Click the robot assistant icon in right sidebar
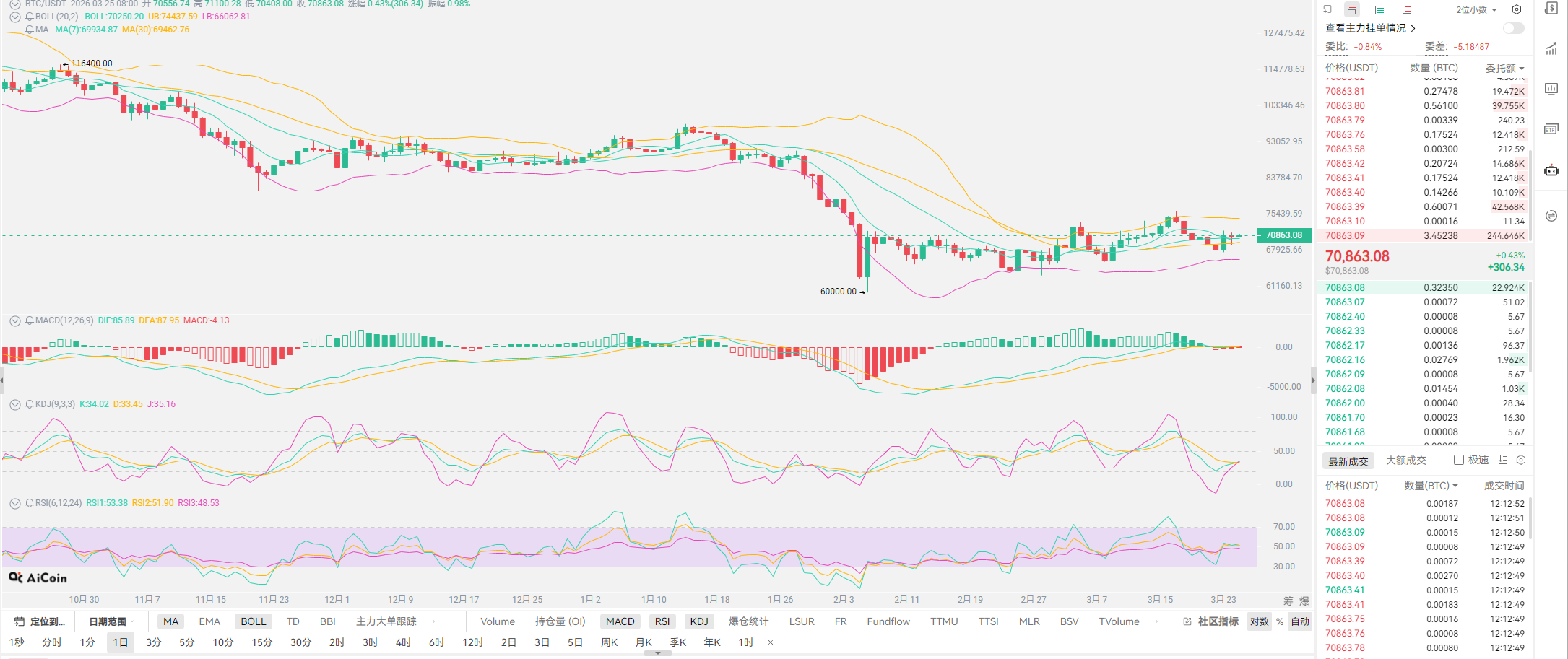 (x=1551, y=171)
